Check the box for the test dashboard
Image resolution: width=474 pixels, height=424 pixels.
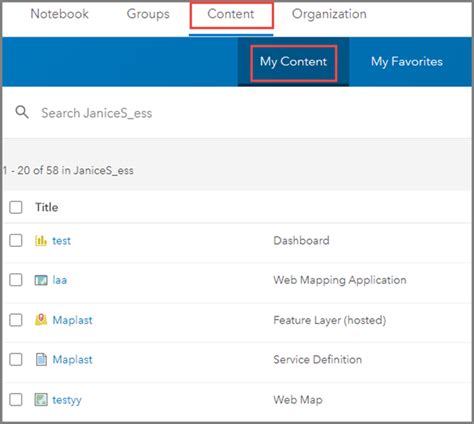(16, 240)
